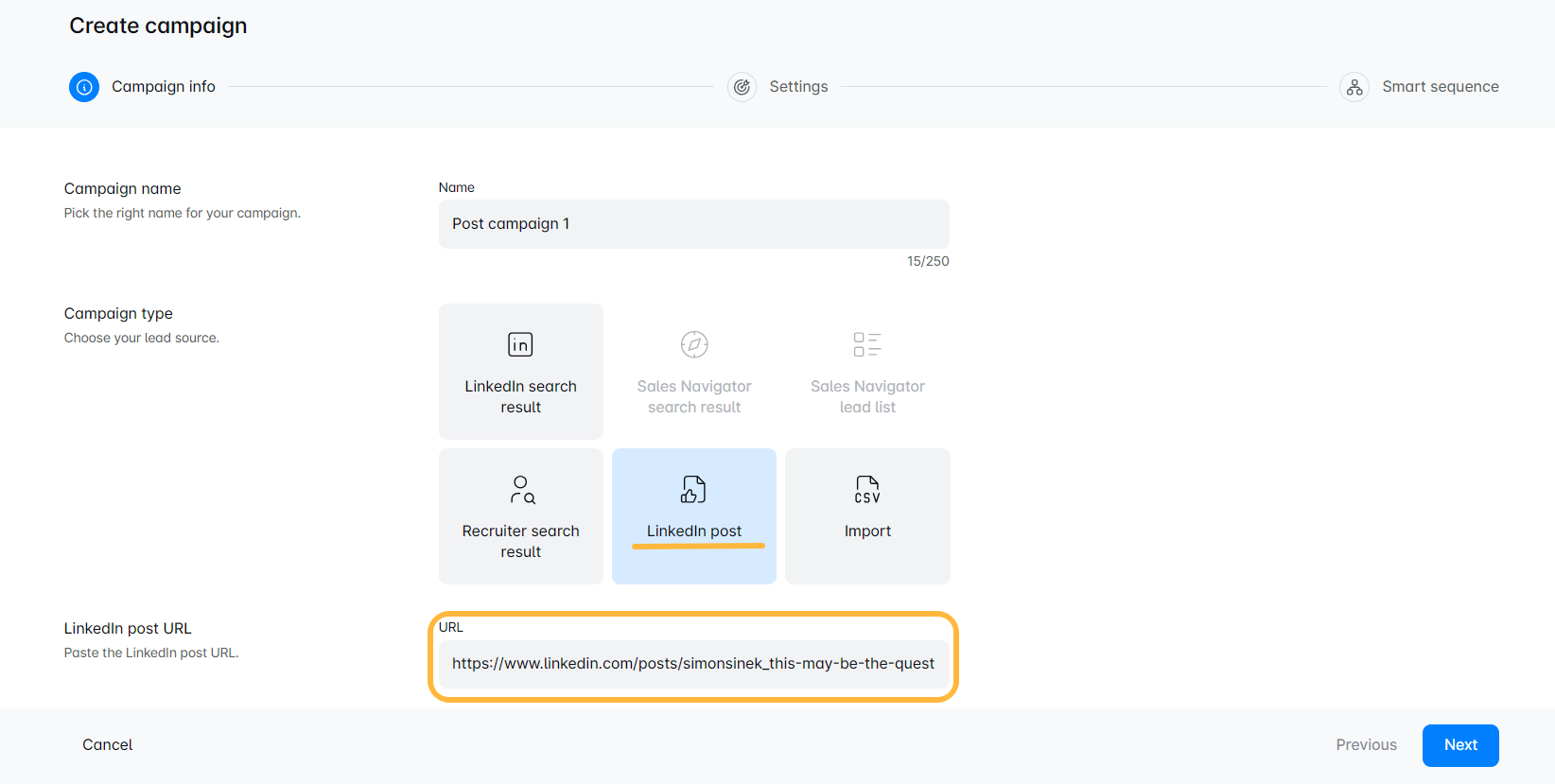Image resolution: width=1555 pixels, height=784 pixels.
Task: Click the LinkedIn post thumbs-up icon
Action: 693,489
